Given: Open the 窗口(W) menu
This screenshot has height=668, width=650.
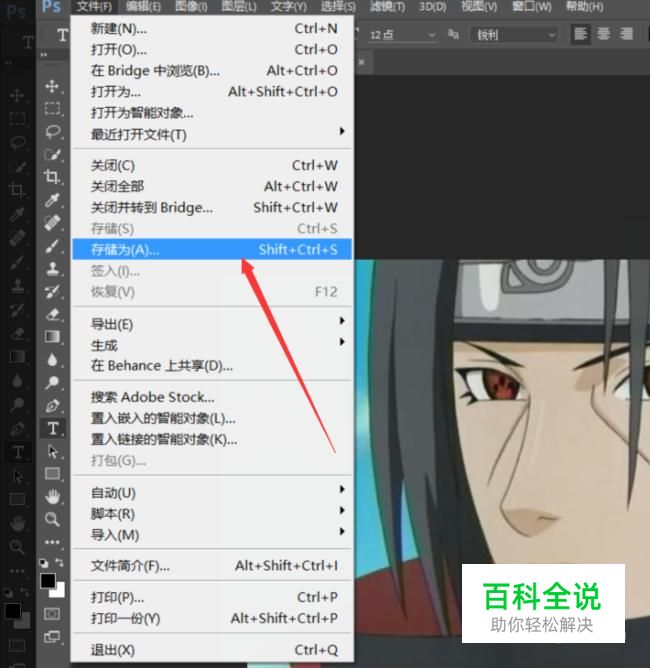Looking at the screenshot, I should pos(532,7).
